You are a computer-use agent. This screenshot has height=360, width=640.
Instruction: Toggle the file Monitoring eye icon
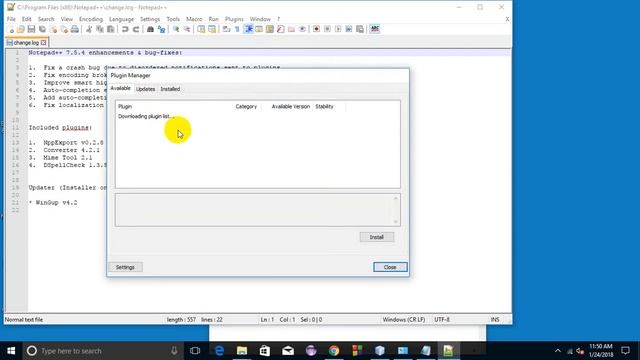click(302, 29)
